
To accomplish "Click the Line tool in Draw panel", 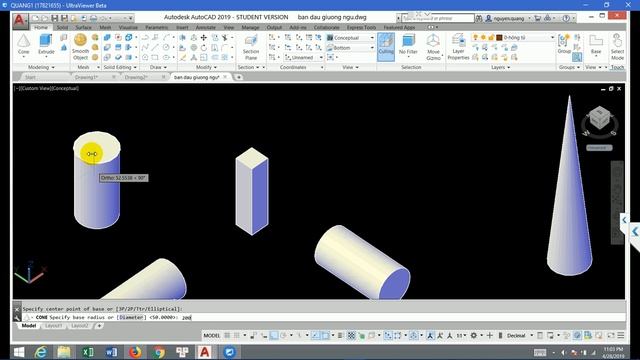I will click(155, 47).
